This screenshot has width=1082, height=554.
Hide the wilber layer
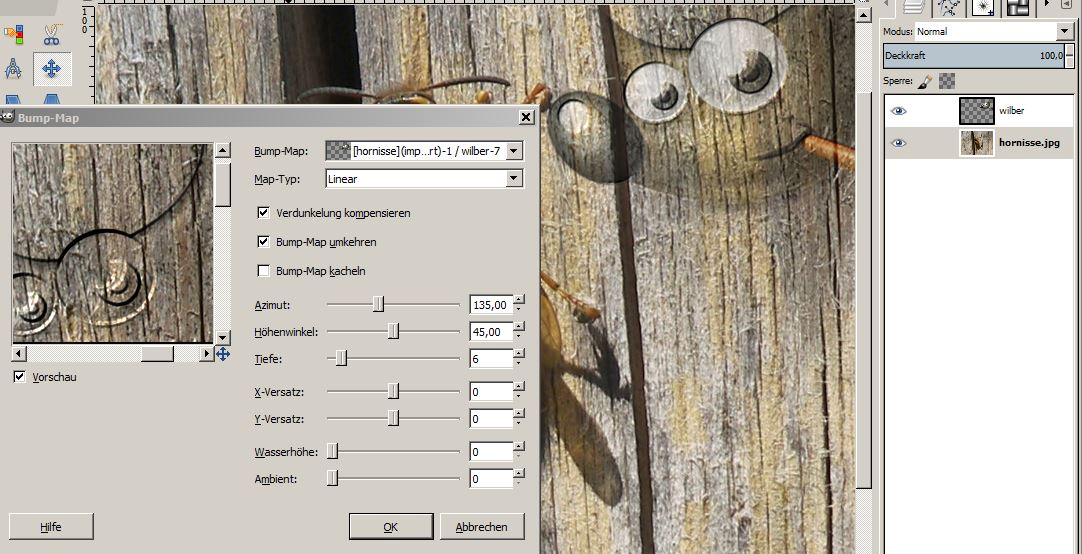899,111
